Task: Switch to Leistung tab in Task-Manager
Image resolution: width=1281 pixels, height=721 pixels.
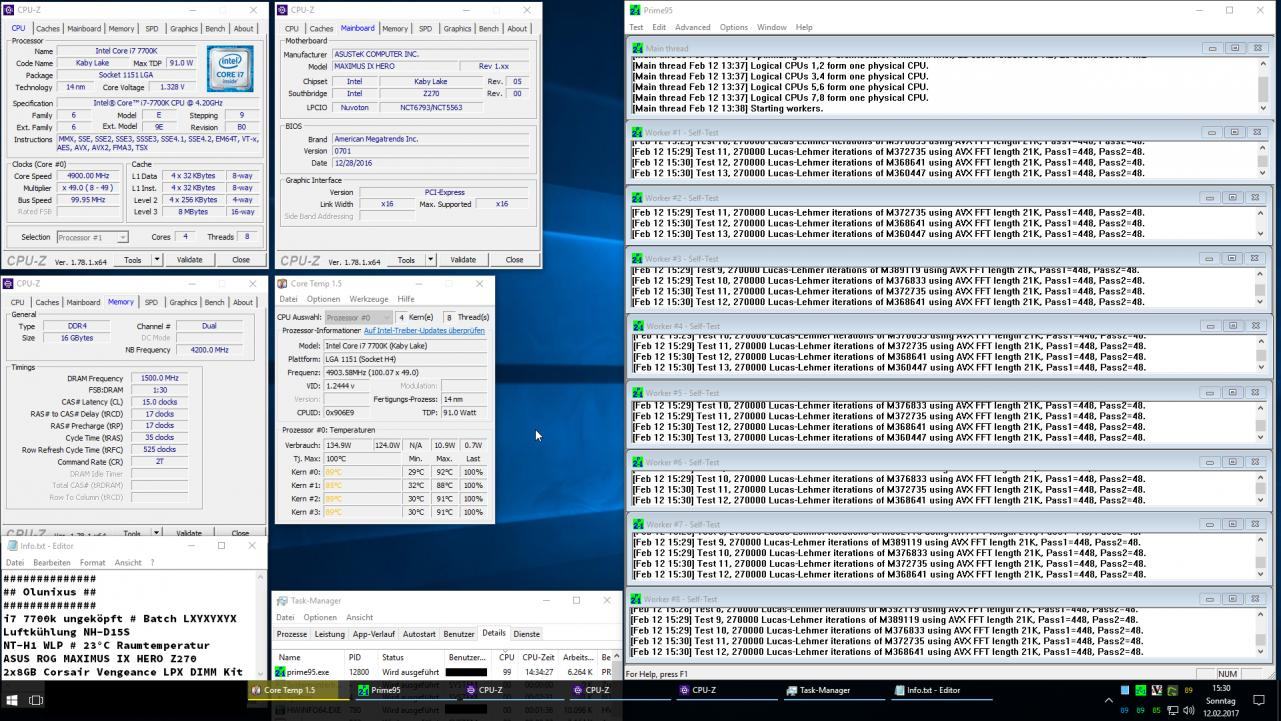Action: pos(329,634)
